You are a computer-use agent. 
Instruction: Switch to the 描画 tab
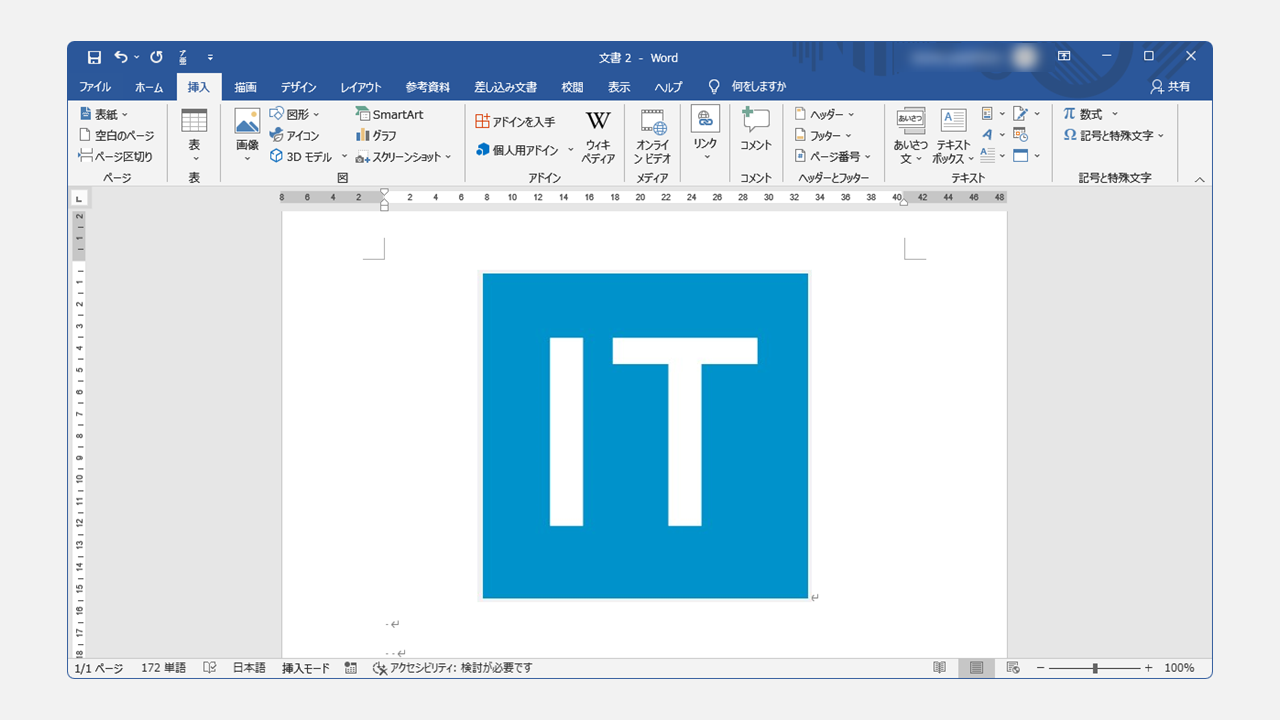[246, 87]
